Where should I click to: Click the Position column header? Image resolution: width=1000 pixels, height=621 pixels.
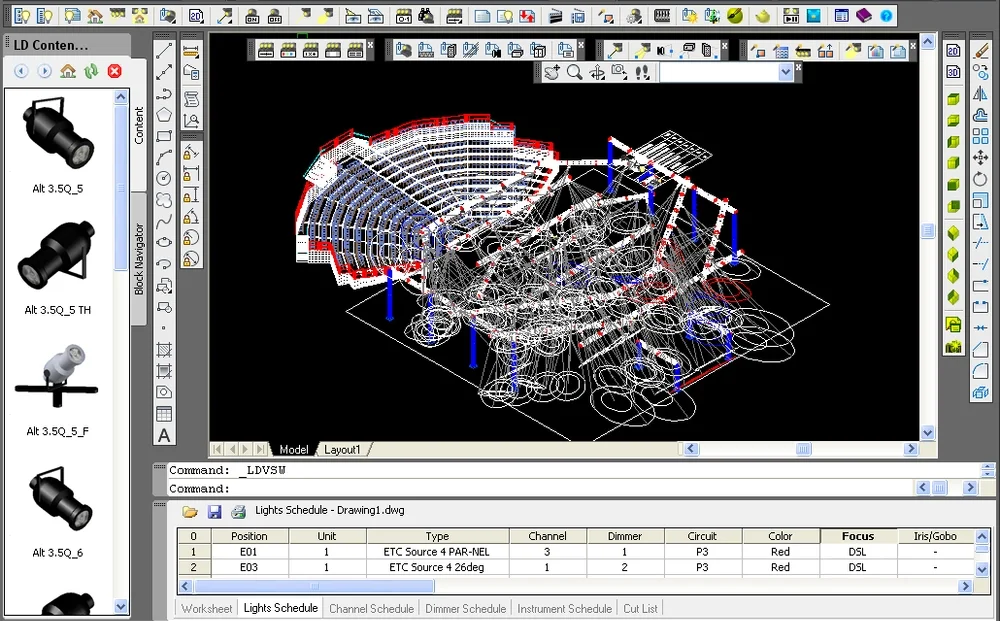(x=249, y=536)
